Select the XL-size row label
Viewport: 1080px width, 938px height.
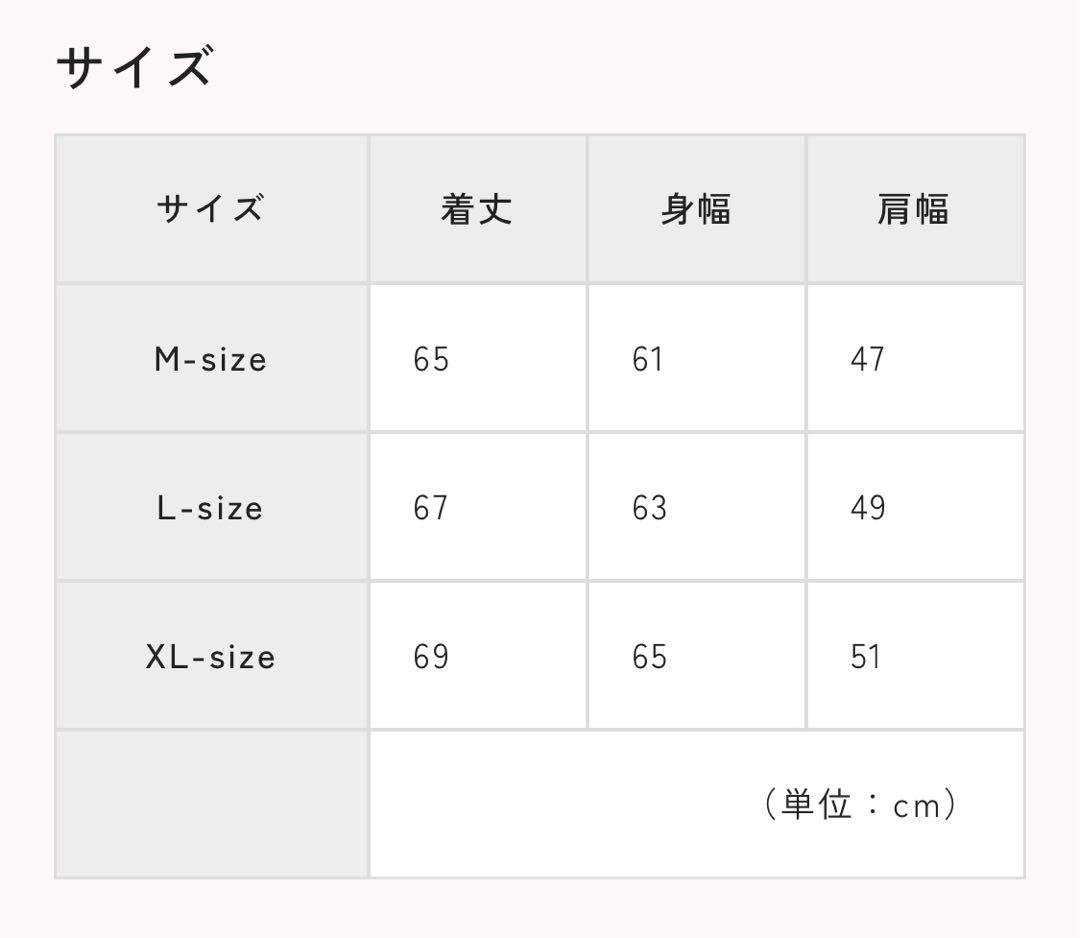coord(210,657)
